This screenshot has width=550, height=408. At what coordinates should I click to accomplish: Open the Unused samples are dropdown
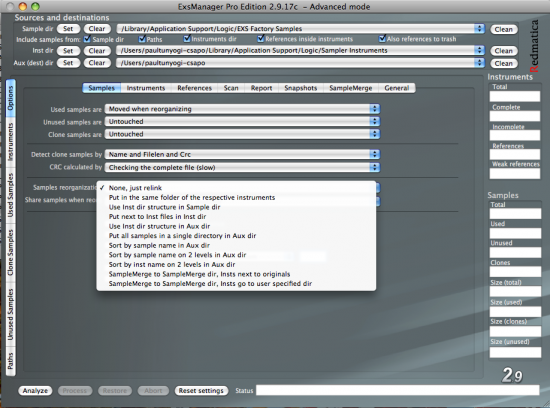[242, 121]
